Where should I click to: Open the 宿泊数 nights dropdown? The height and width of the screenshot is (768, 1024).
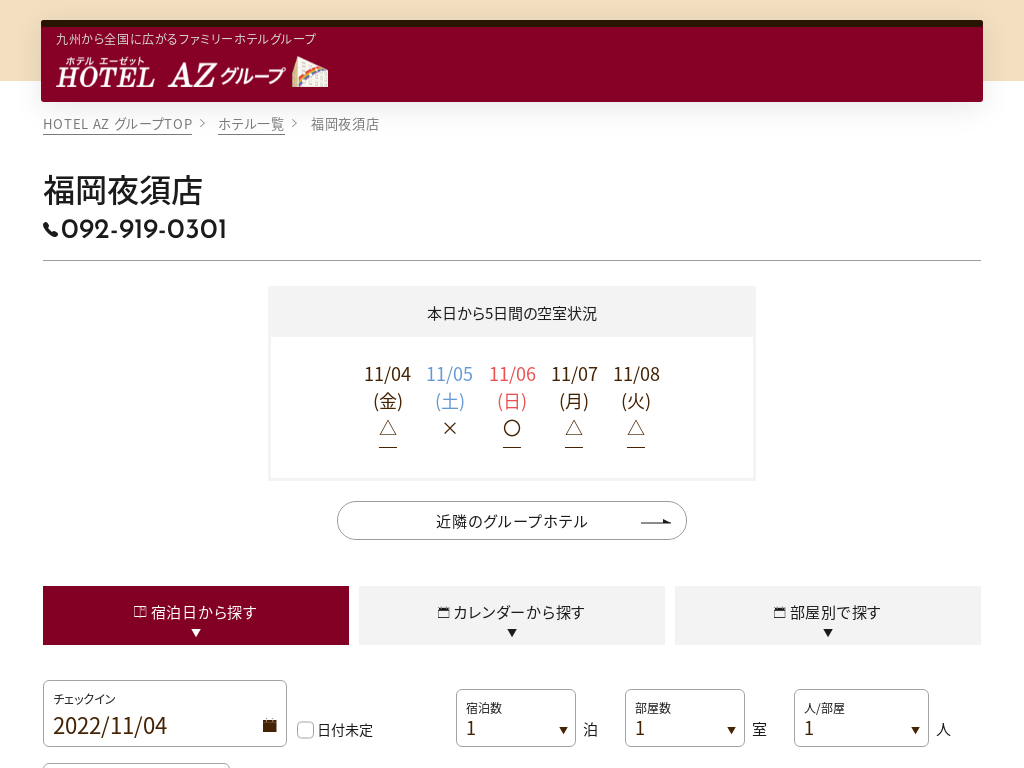coord(515,718)
